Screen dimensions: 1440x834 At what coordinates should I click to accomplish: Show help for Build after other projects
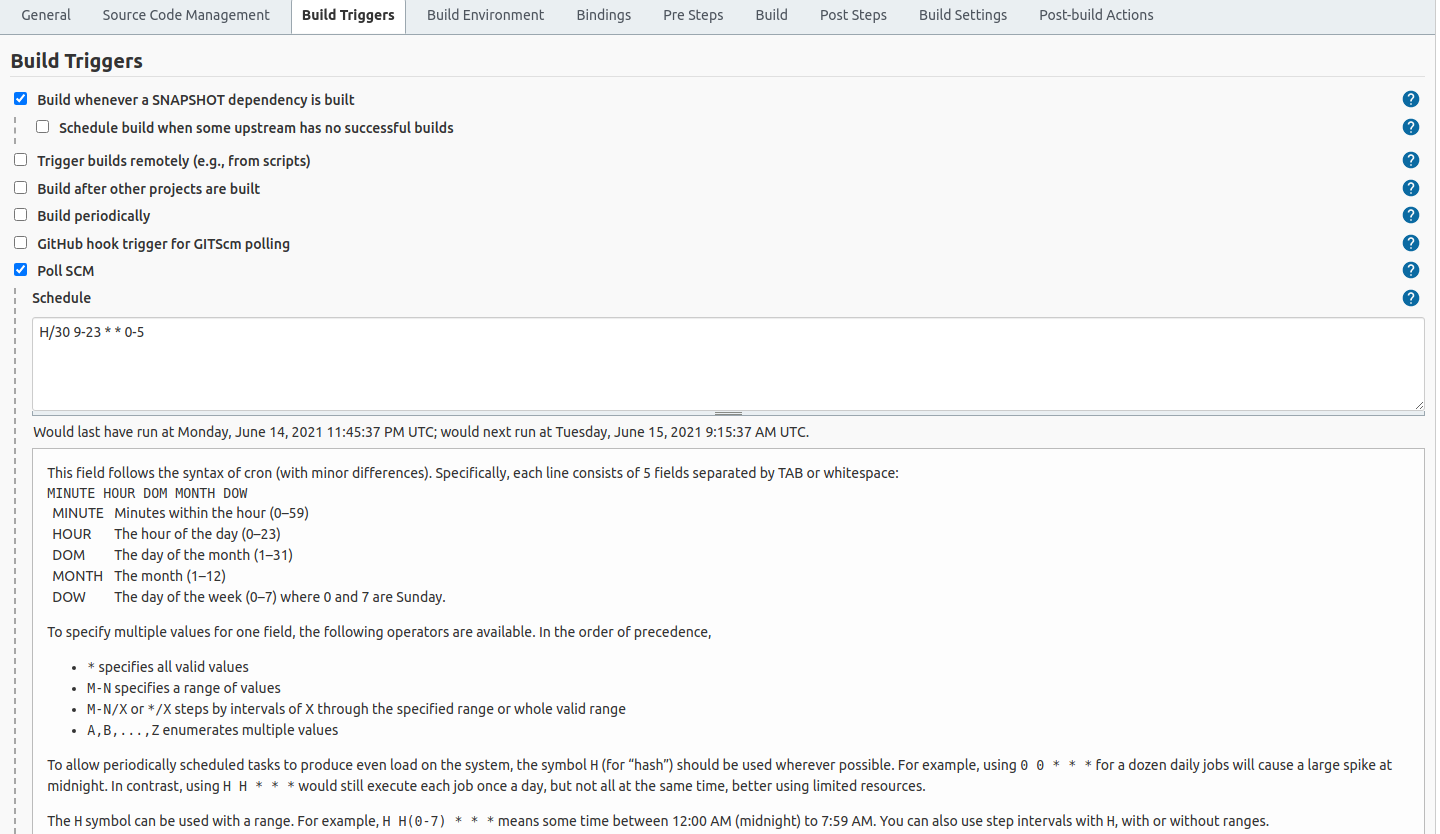click(x=1410, y=188)
